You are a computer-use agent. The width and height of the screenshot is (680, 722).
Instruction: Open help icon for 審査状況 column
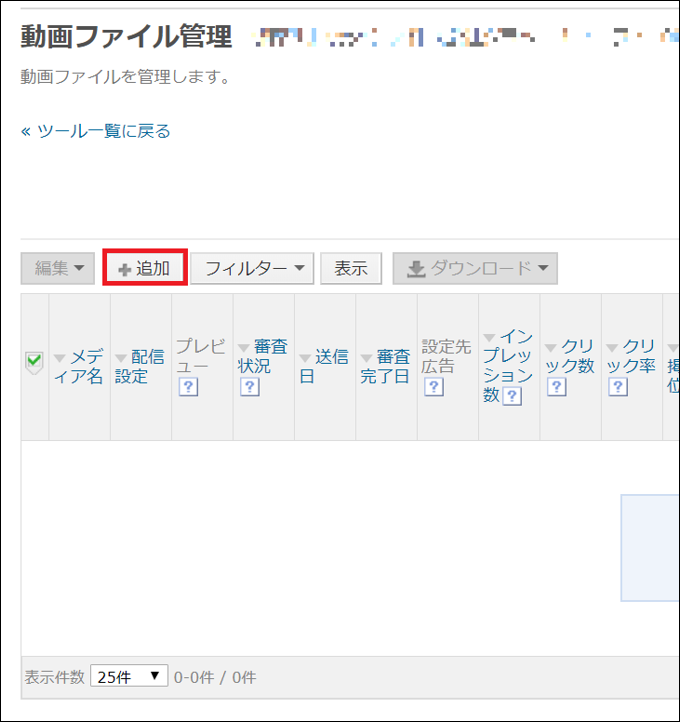pyautogui.click(x=250, y=387)
